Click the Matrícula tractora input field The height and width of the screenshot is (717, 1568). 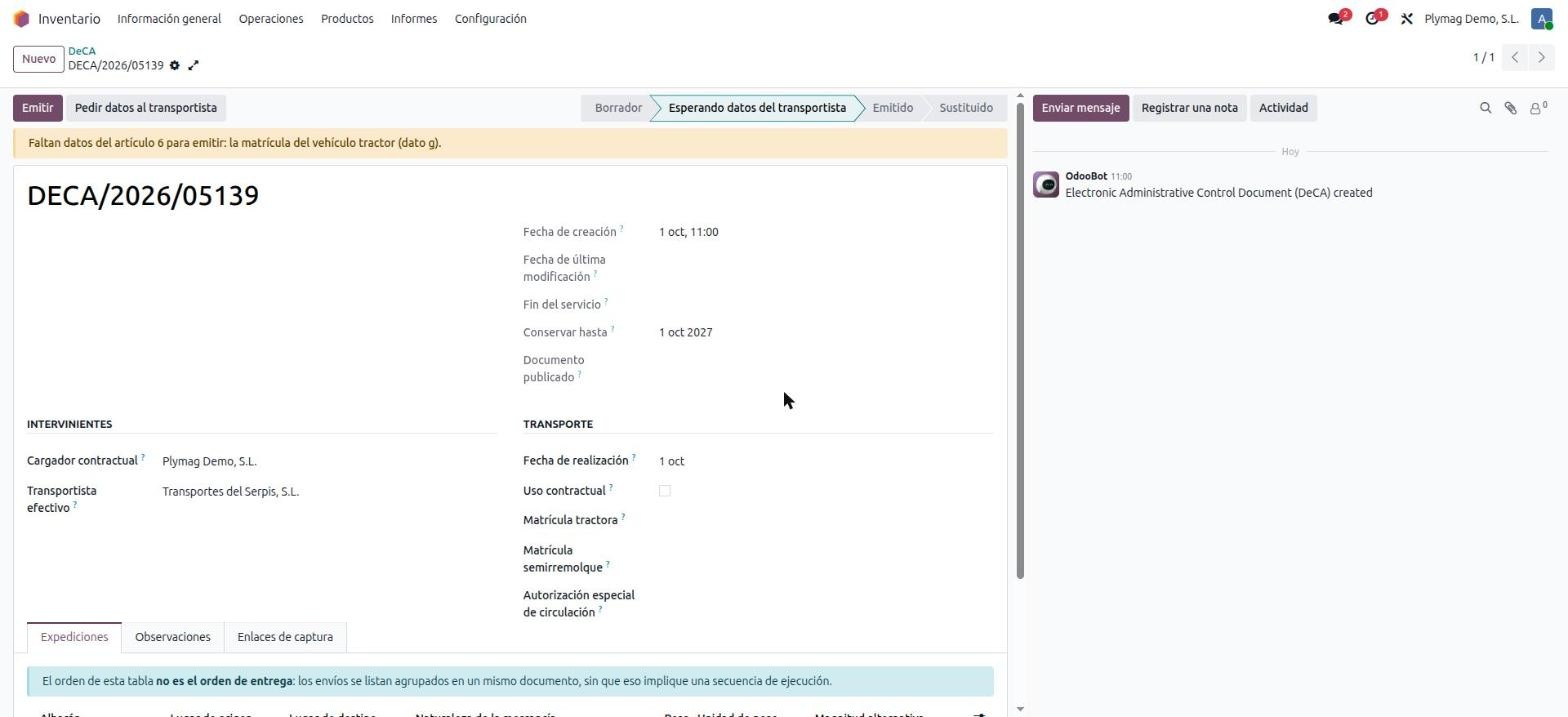click(x=825, y=521)
